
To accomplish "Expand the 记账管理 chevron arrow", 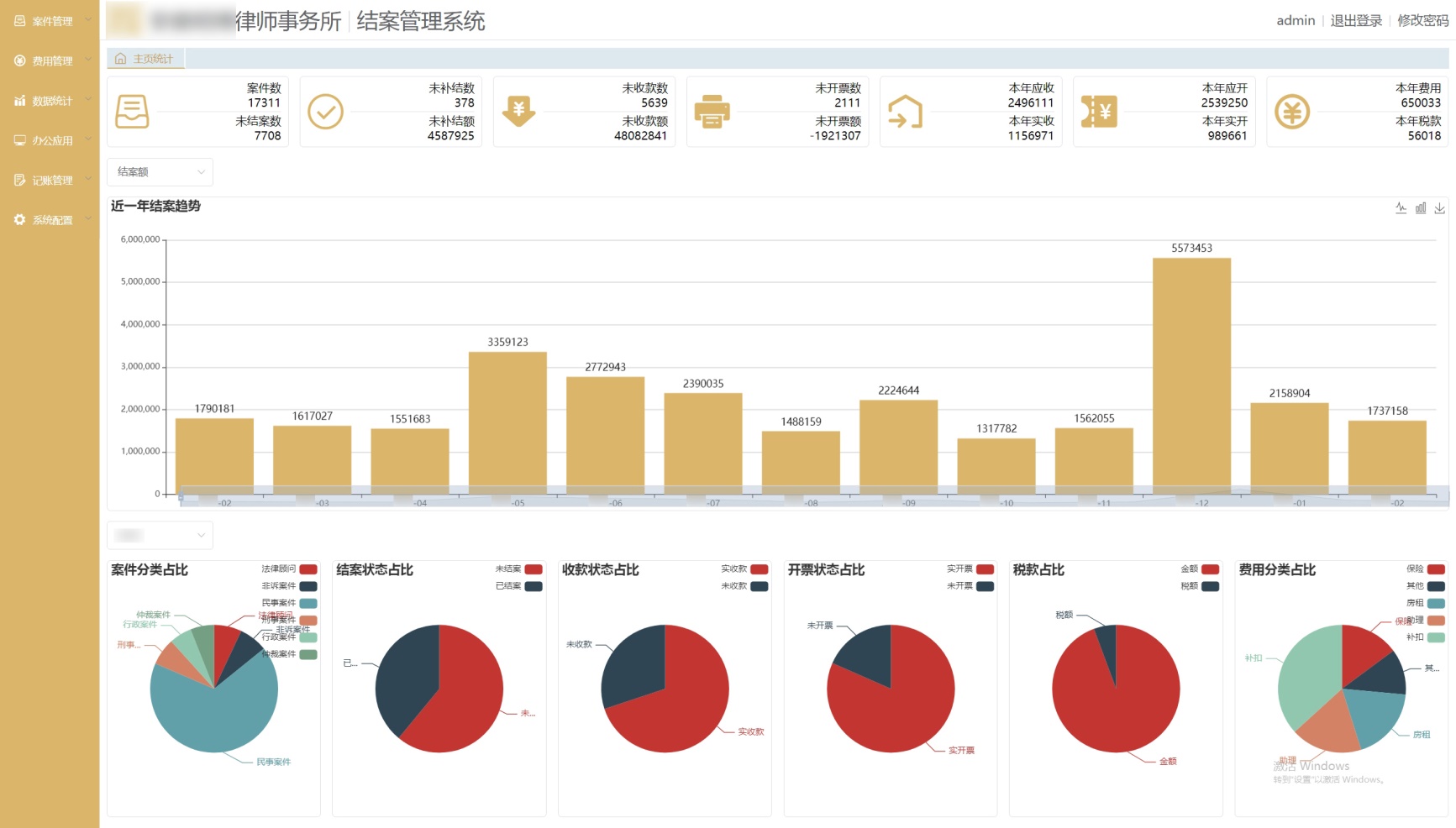I will tap(88, 179).
